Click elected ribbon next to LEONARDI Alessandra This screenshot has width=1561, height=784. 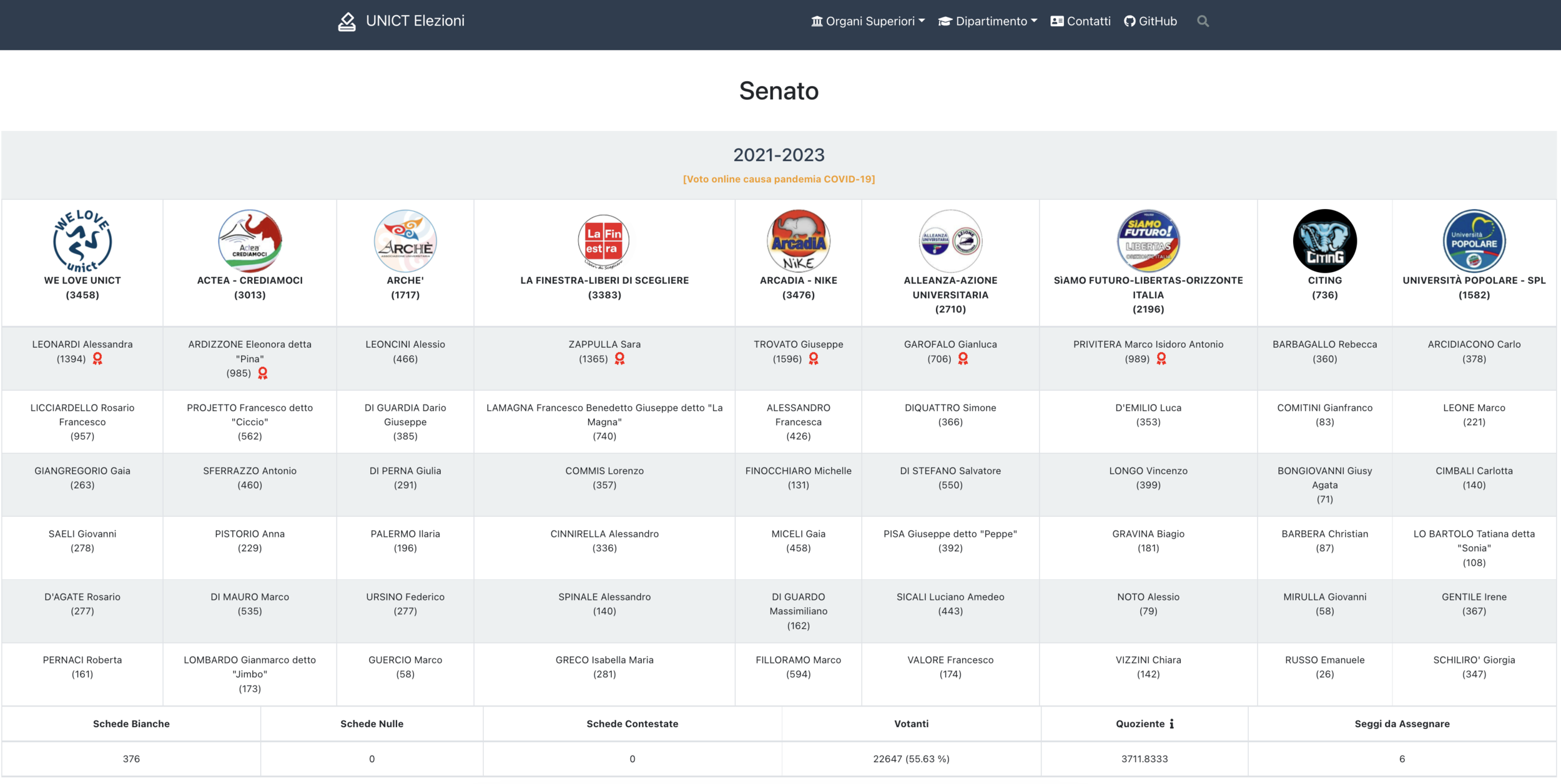tap(97, 359)
